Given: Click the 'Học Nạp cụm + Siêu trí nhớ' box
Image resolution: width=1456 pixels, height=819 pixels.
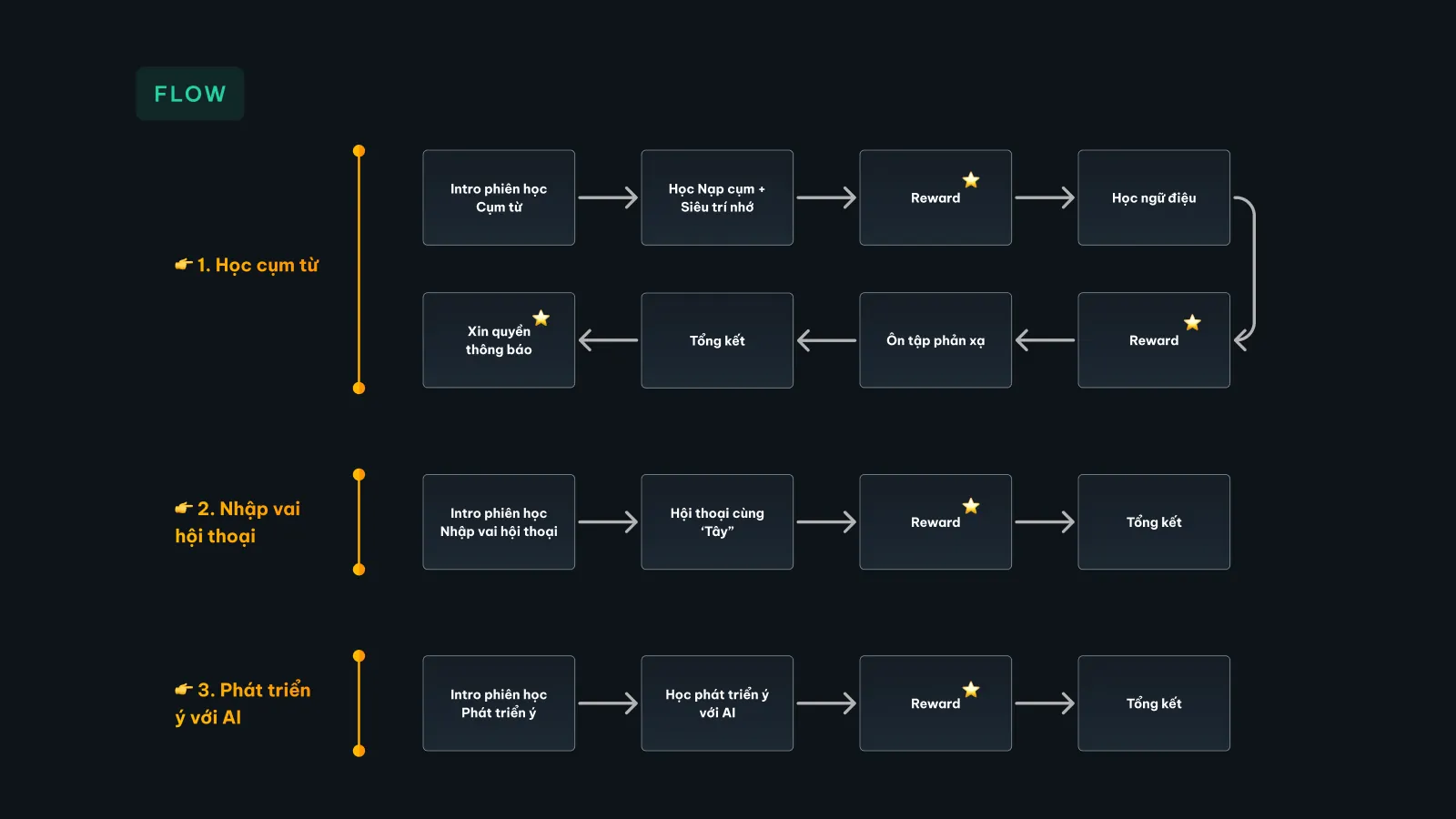Looking at the screenshot, I should [717, 197].
